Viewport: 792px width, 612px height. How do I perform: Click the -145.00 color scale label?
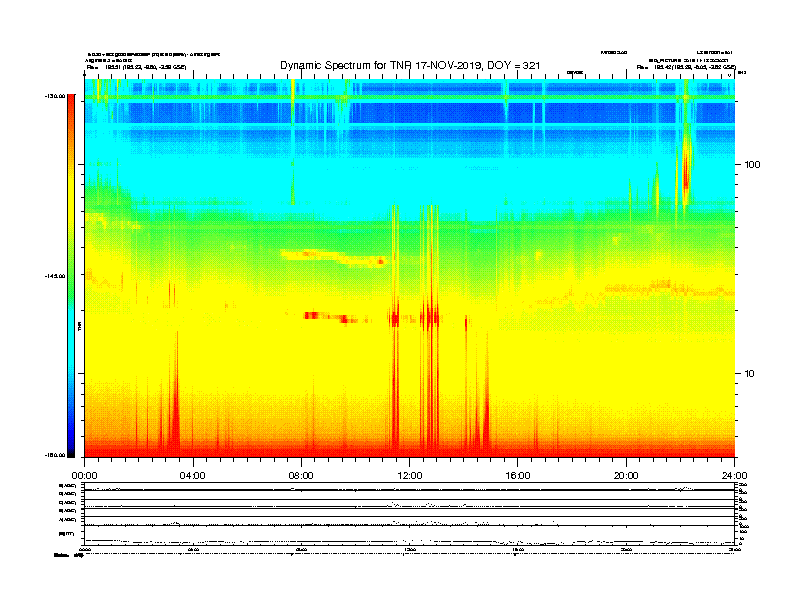point(55,276)
